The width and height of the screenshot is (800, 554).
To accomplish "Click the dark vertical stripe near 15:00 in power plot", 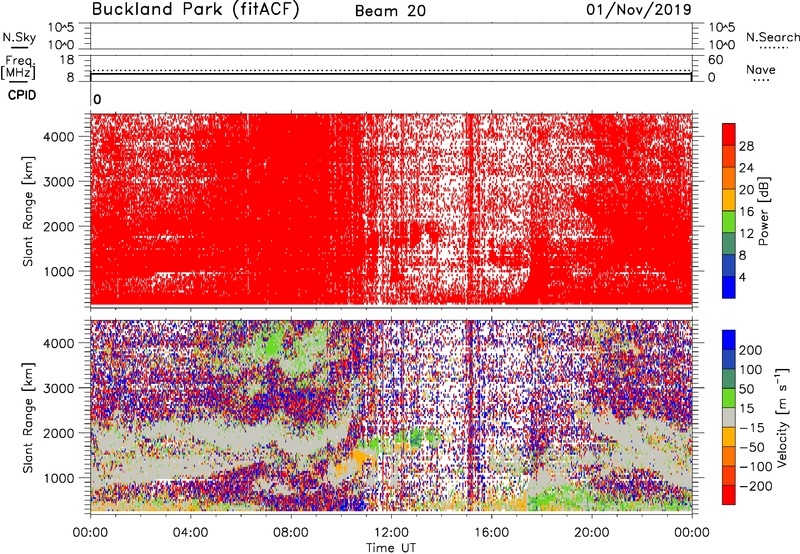I will click(x=469, y=209).
